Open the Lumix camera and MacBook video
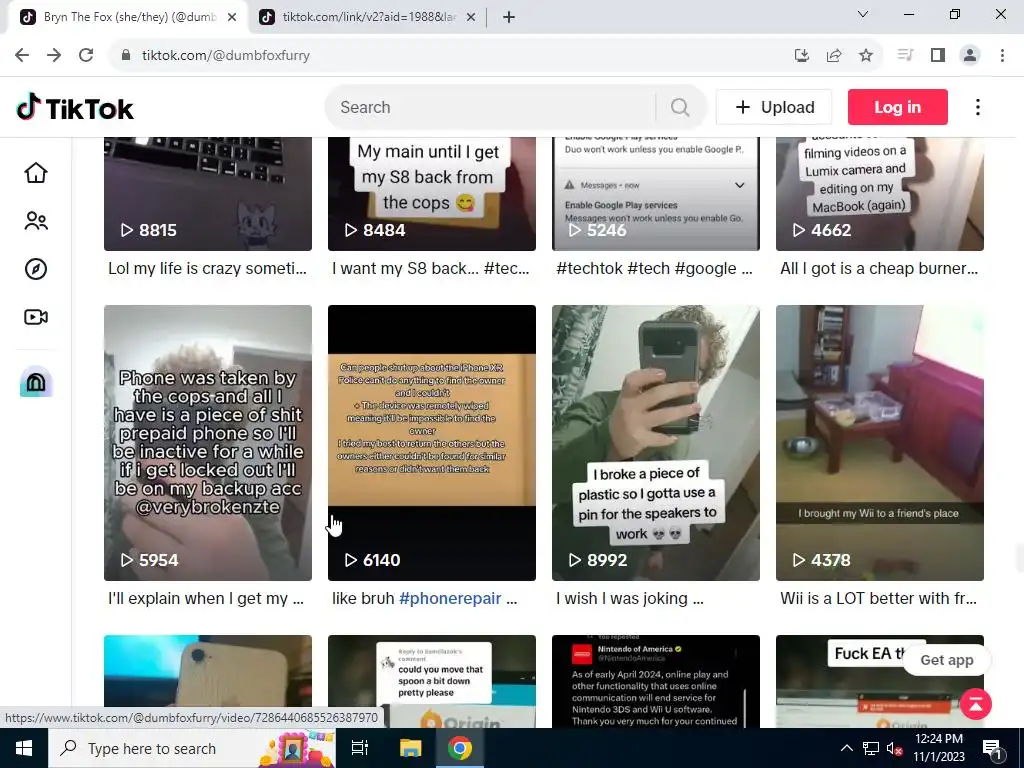1024x768 pixels. pos(880,194)
